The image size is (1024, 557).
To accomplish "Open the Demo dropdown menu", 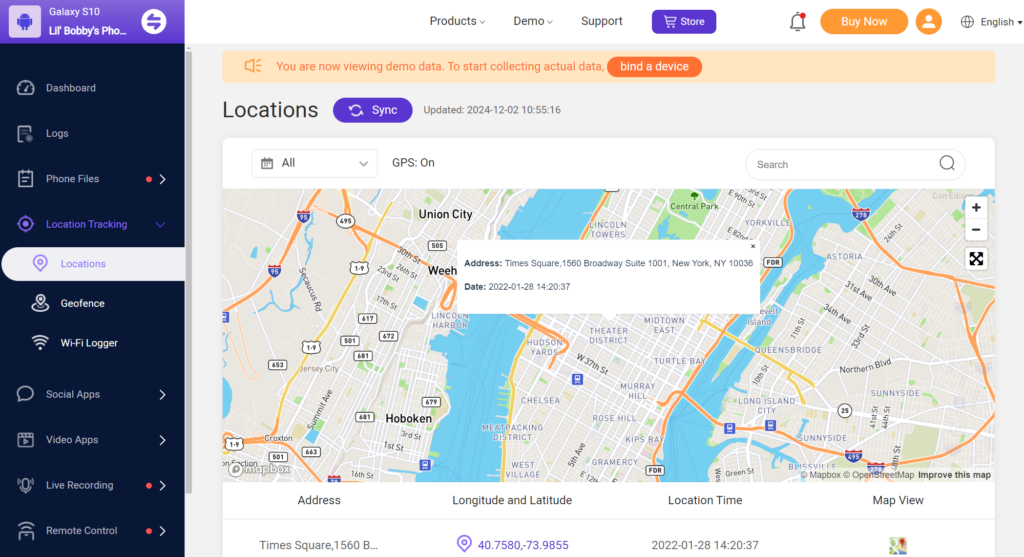I will coord(533,22).
